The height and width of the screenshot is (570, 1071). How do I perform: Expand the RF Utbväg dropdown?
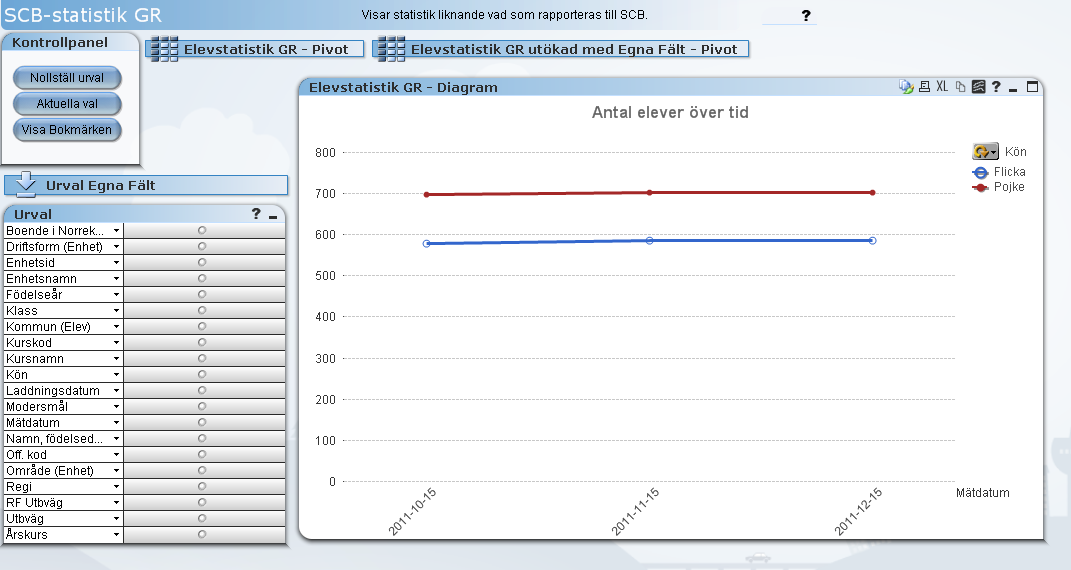[x=116, y=502]
